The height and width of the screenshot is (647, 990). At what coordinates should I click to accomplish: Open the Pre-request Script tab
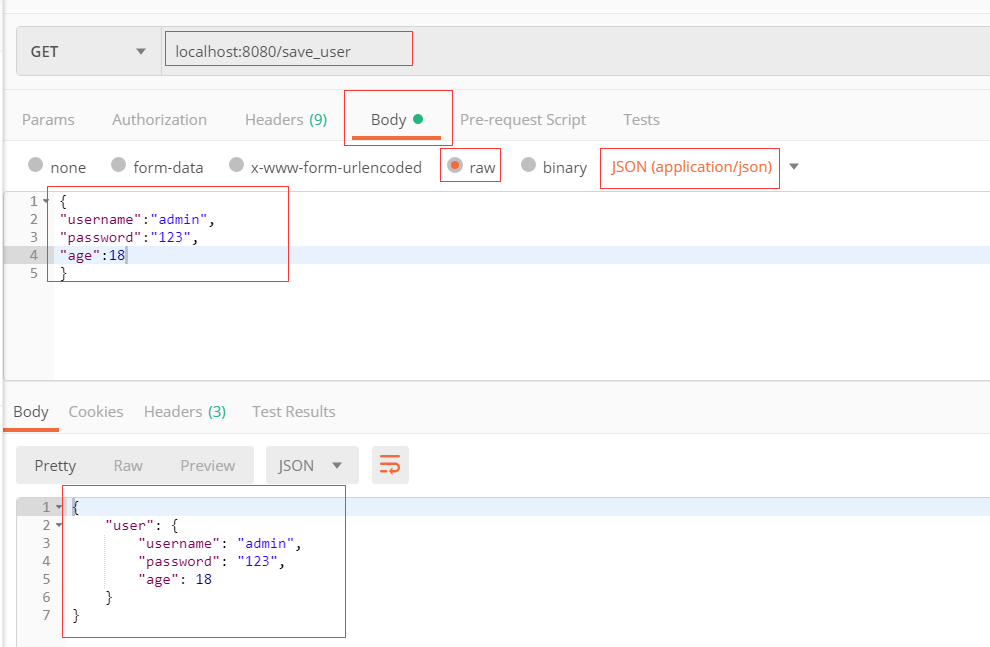(523, 119)
